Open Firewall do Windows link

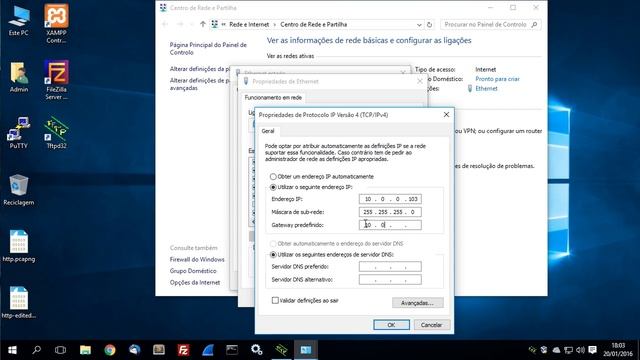[x=197, y=260]
